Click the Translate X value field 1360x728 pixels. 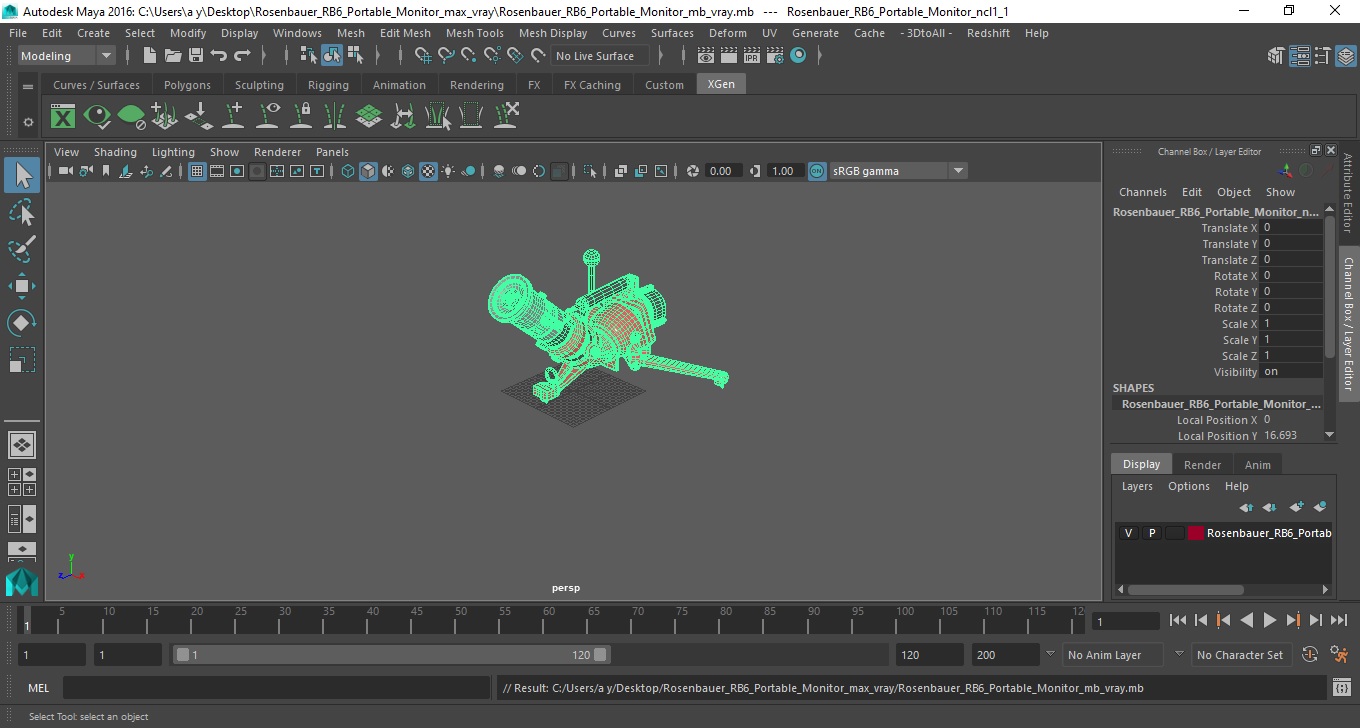coord(1292,228)
